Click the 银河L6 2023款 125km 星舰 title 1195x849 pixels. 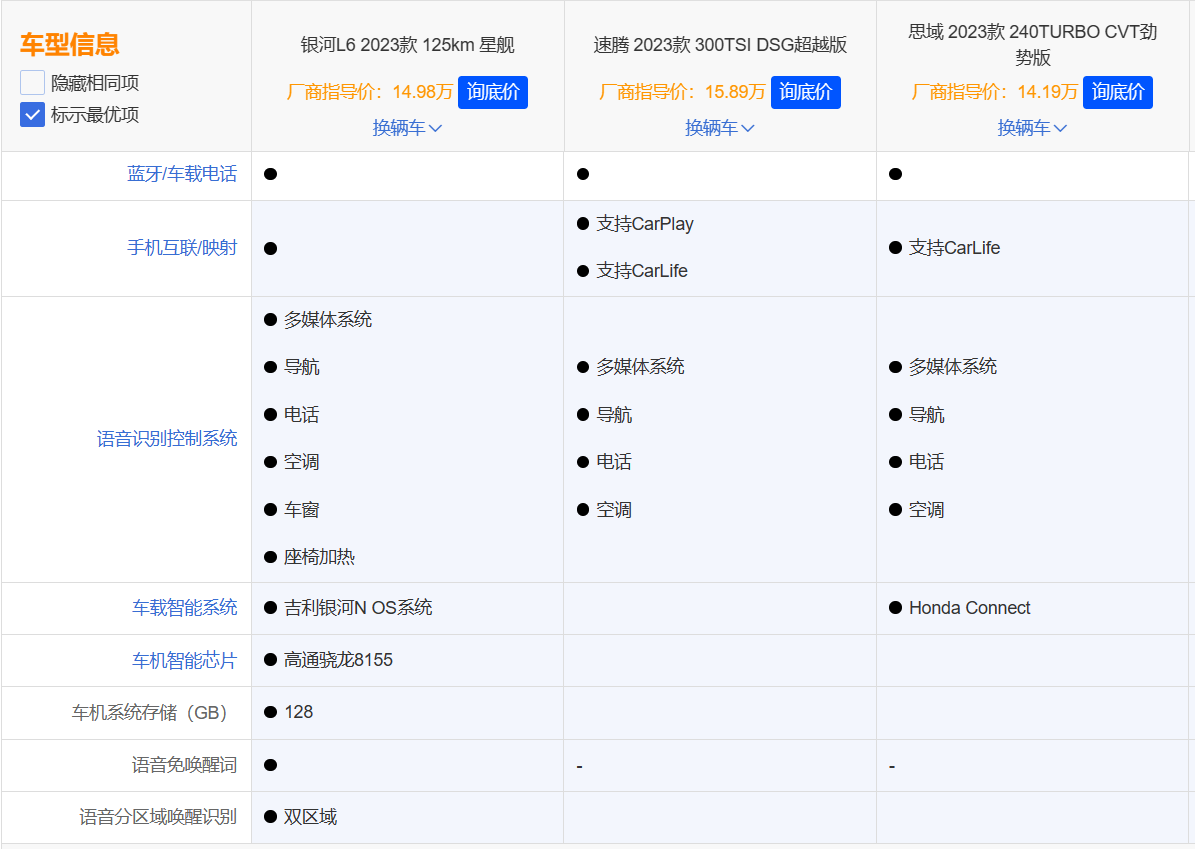tap(407, 45)
